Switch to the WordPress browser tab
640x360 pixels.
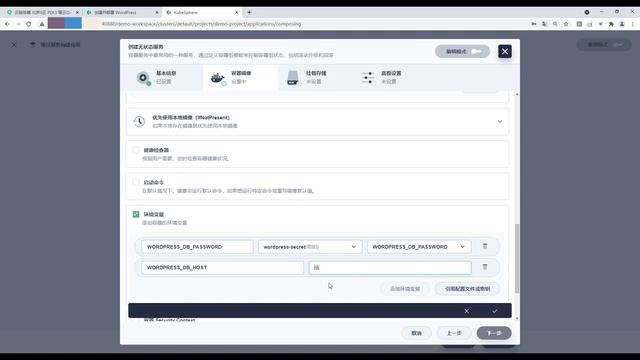(122, 13)
